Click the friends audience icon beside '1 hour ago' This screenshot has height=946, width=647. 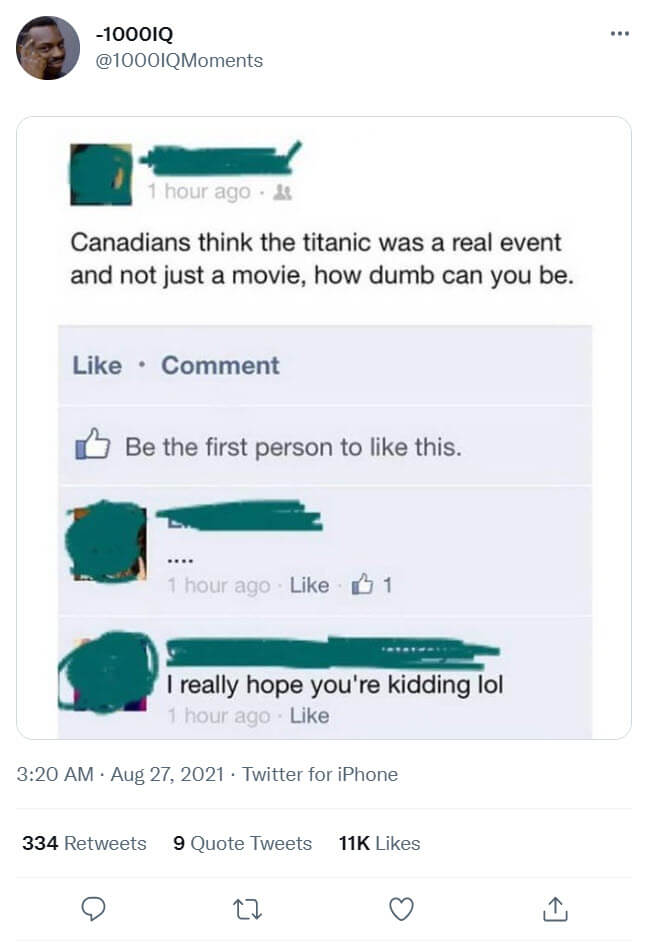(x=282, y=192)
